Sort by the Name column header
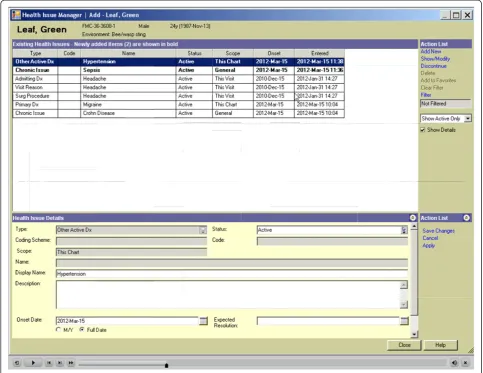Viewport: 483px width, 373px height. pyautogui.click(x=128, y=53)
